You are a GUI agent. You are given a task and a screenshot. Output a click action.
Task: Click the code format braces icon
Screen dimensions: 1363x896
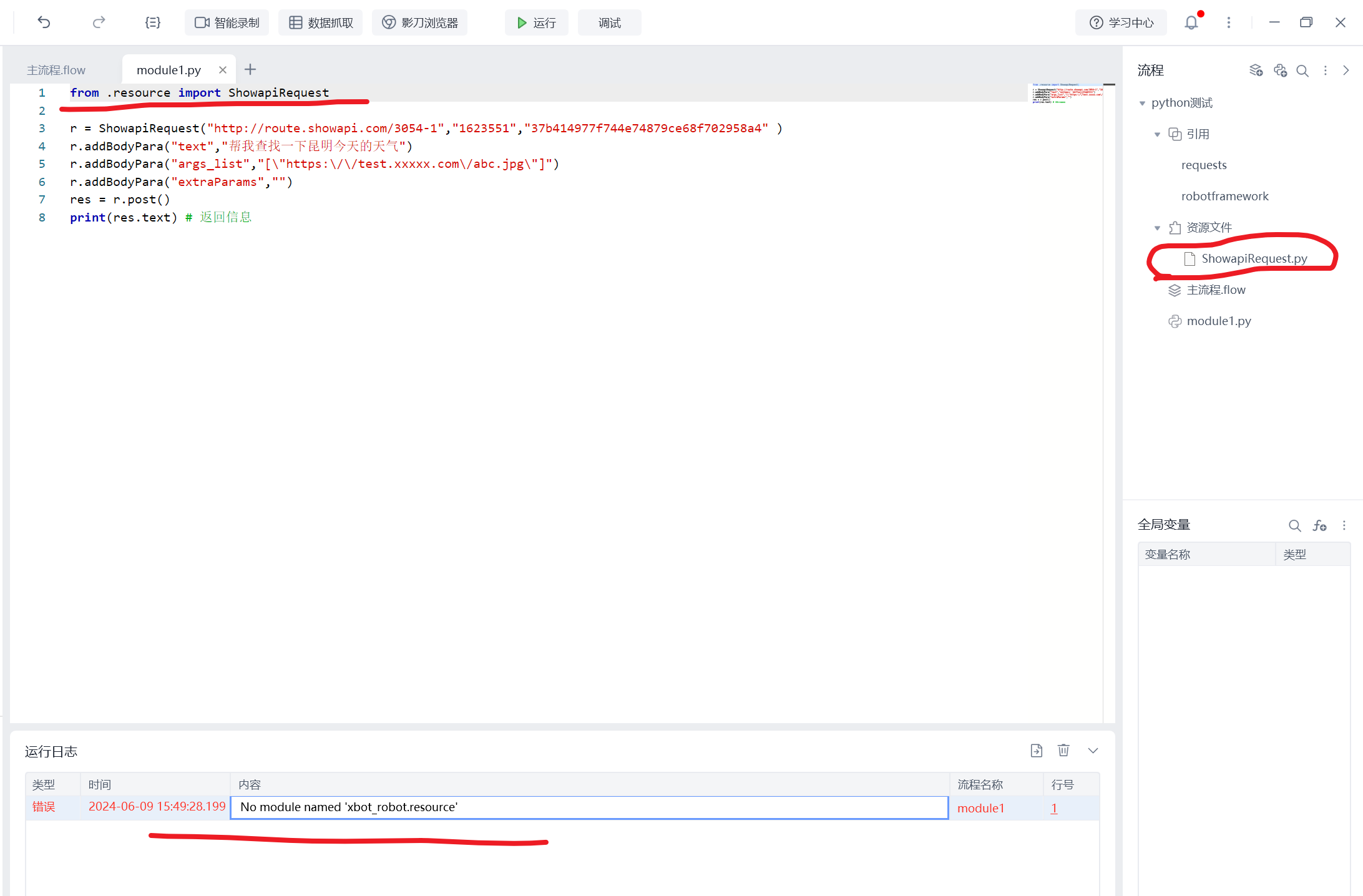click(152, 22)
